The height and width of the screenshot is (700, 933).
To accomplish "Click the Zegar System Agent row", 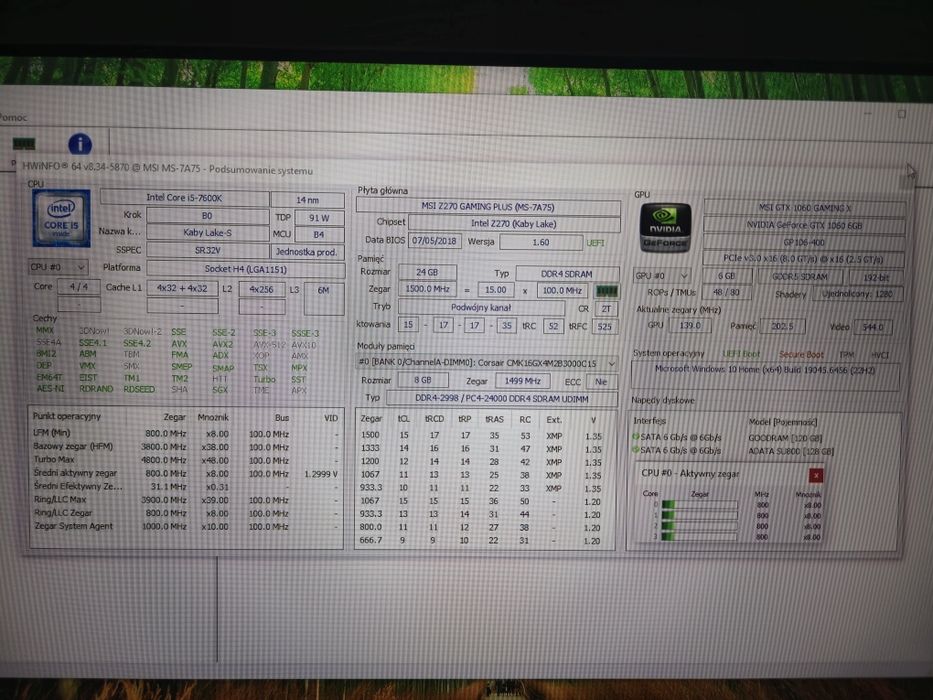I will [x=186, y=526].
